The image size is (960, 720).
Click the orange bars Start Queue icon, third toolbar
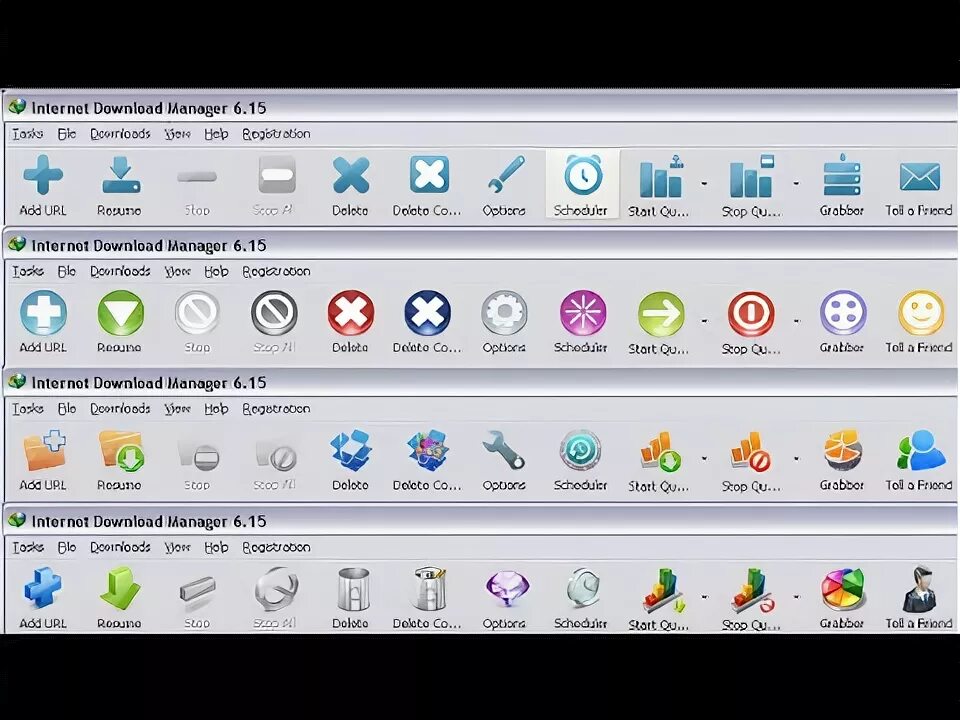click(x=661, y=452)
